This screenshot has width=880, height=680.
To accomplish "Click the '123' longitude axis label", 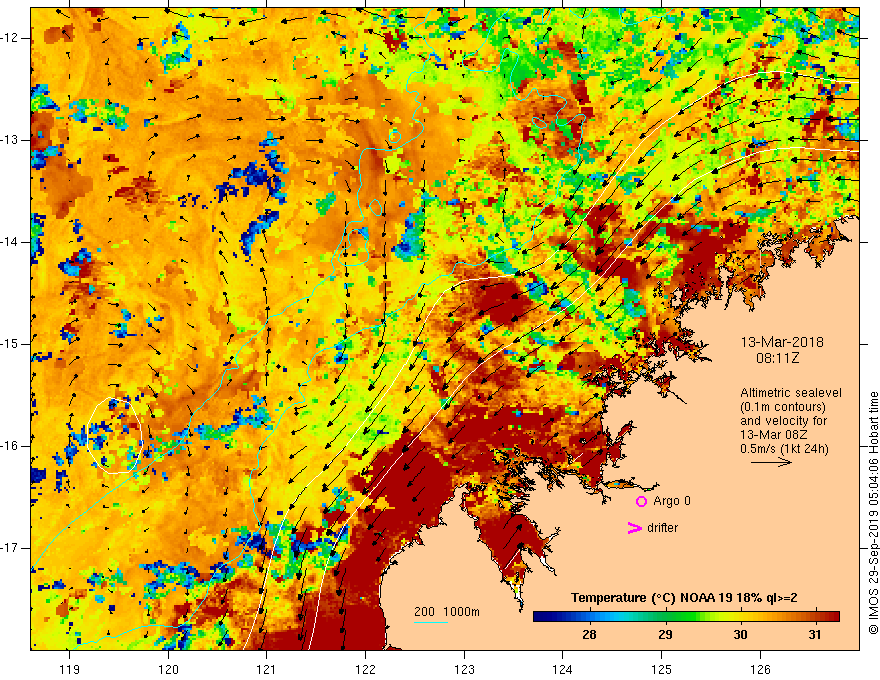I will 464,669.
